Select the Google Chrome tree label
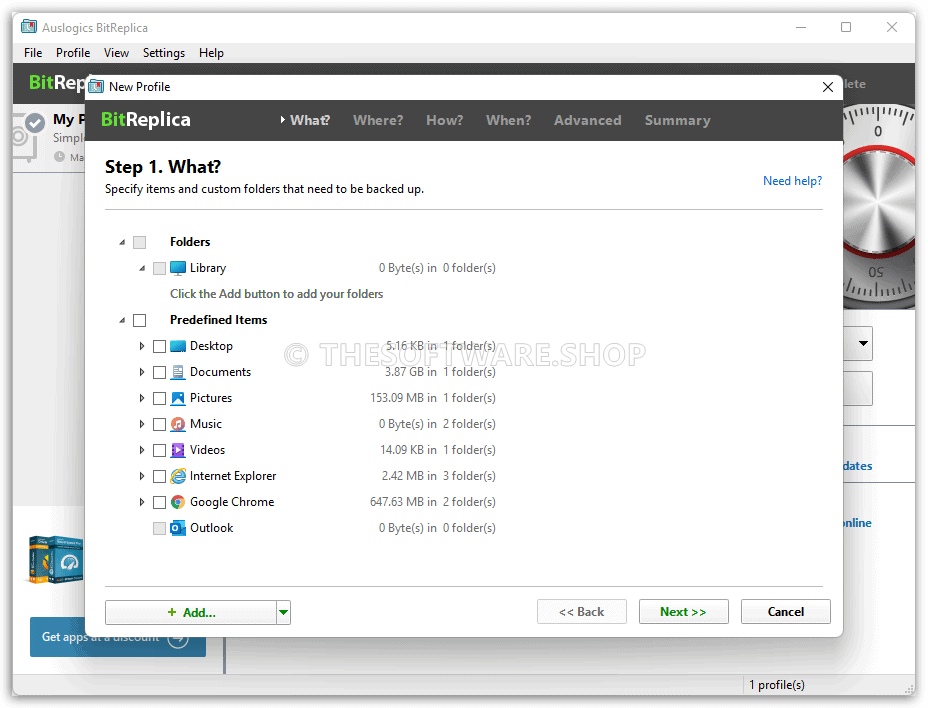928x708 pixels. point(232,503)
